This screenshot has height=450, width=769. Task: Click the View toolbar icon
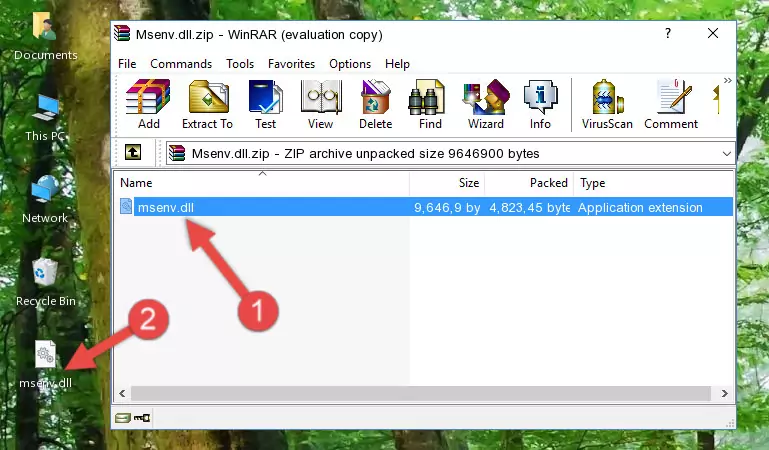pyautogui.click(x=320, y=104)
